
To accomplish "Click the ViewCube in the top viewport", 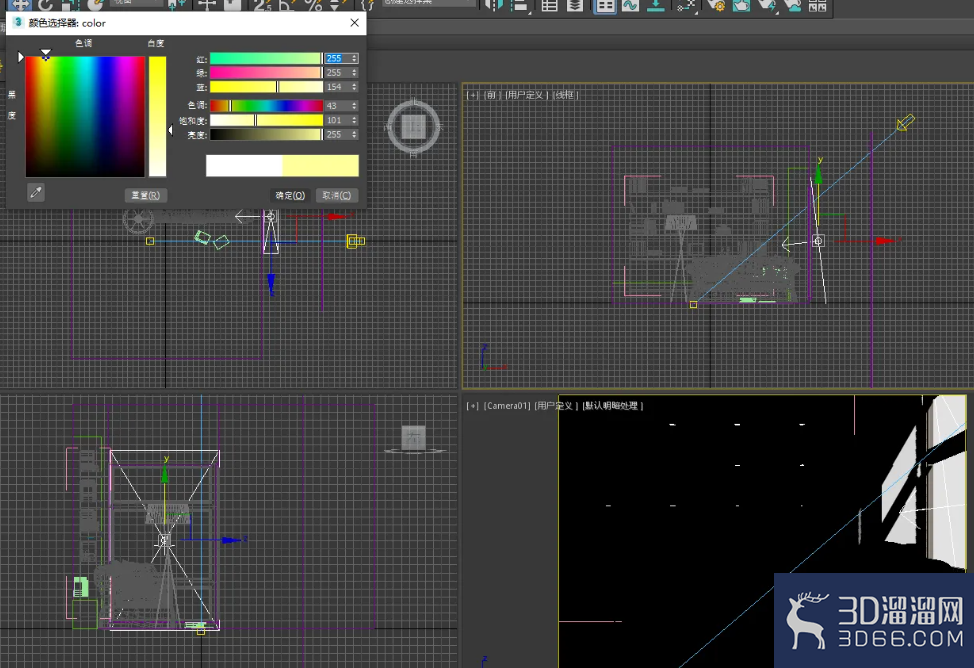I will [x=413, y=127].
